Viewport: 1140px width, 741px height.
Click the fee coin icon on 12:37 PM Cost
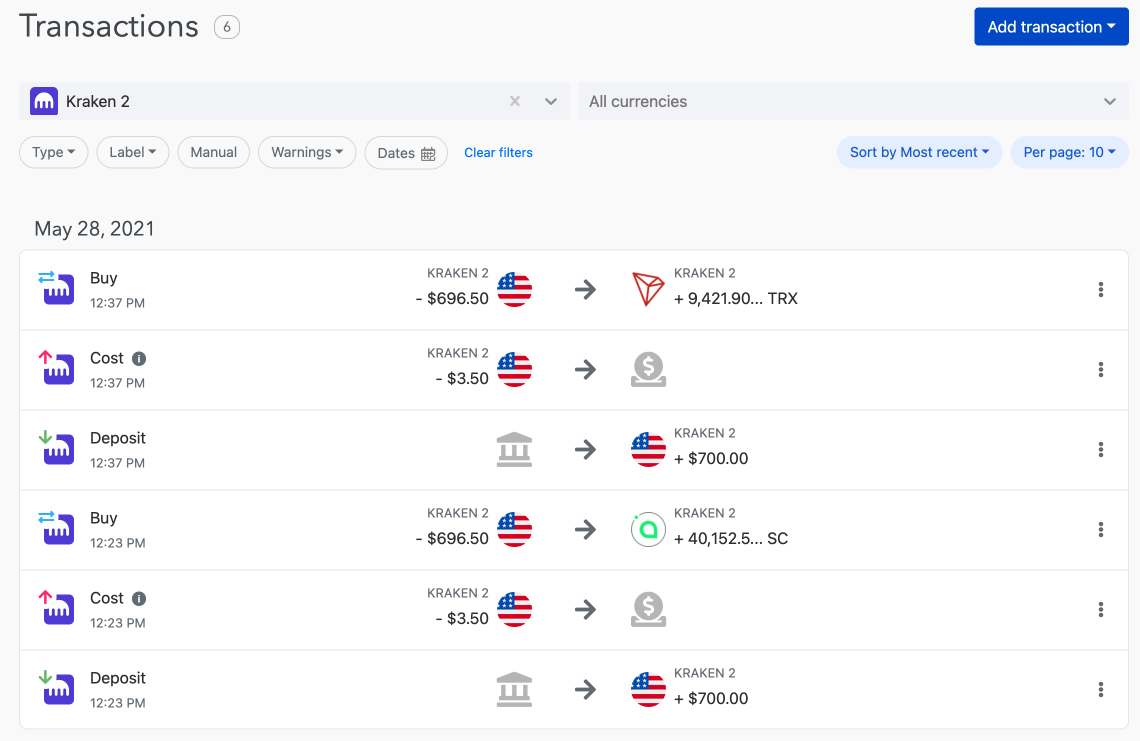[648, 369]
